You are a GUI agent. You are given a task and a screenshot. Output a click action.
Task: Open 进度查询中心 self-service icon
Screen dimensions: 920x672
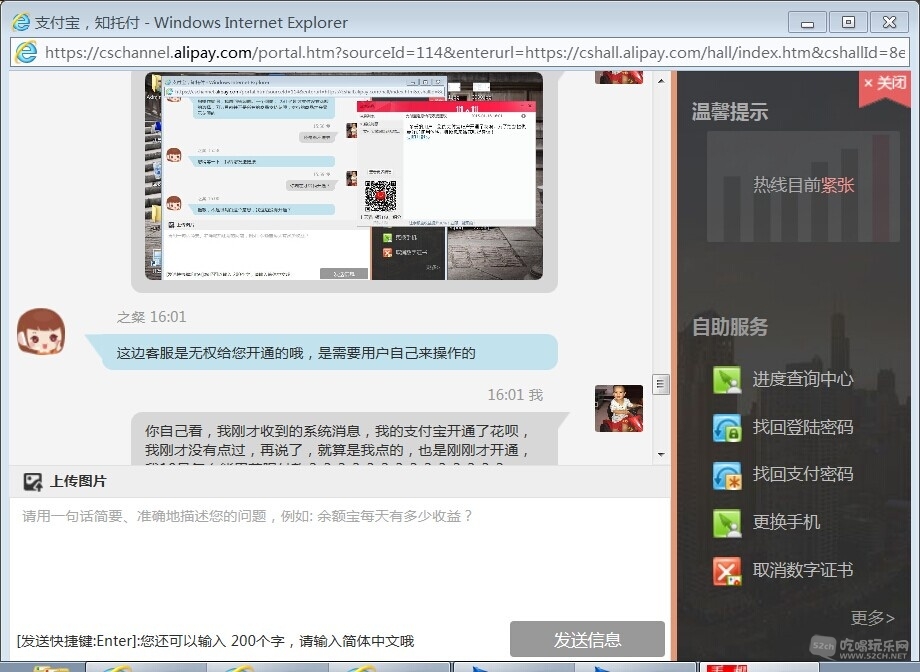pyautogui.click(x=727, y=380)
